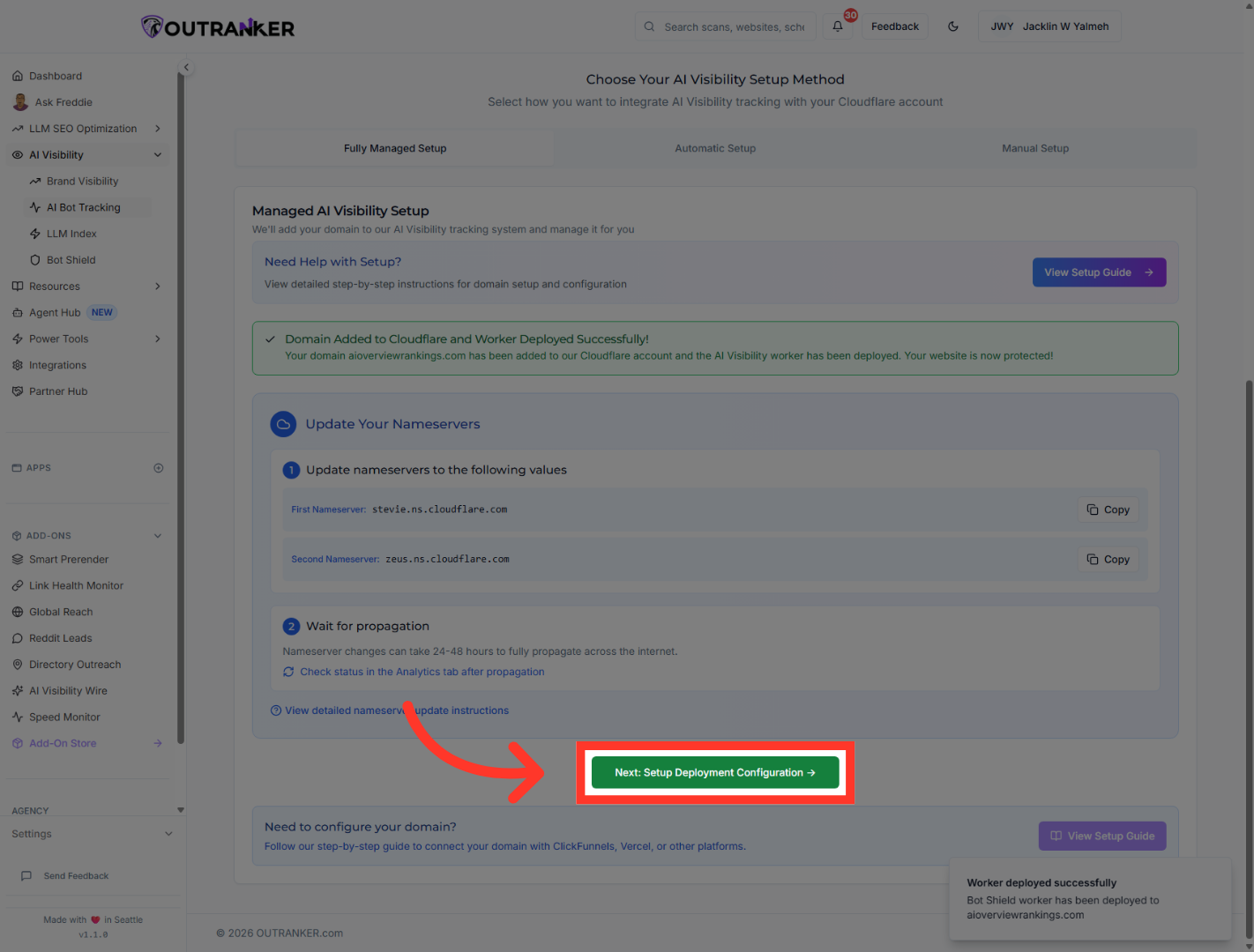Screen dimensions: 1254x952
Task: Click the Feedback button in header
Action: 894,26
